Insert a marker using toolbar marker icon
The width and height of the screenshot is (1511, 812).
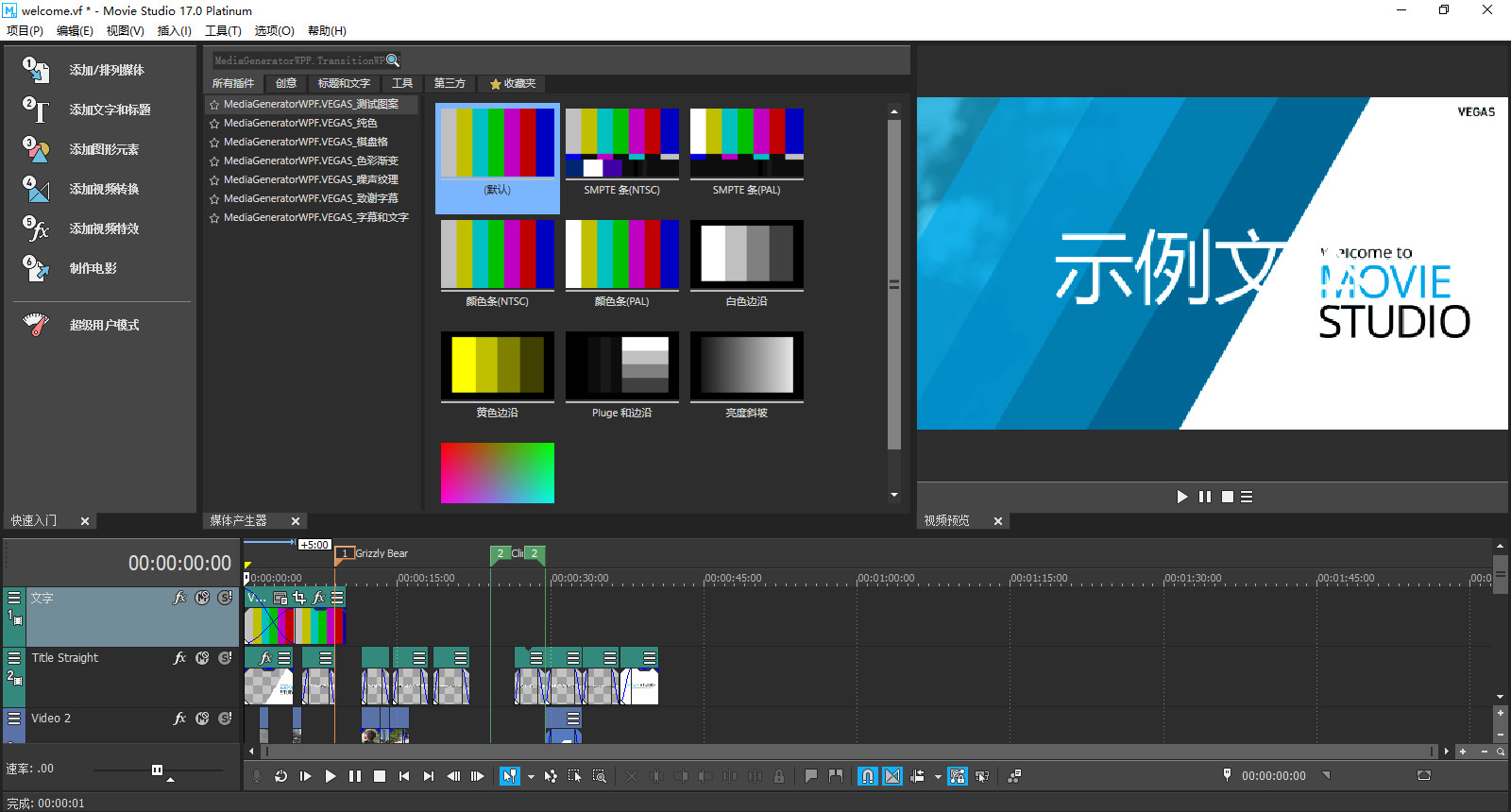coord(811,776)
